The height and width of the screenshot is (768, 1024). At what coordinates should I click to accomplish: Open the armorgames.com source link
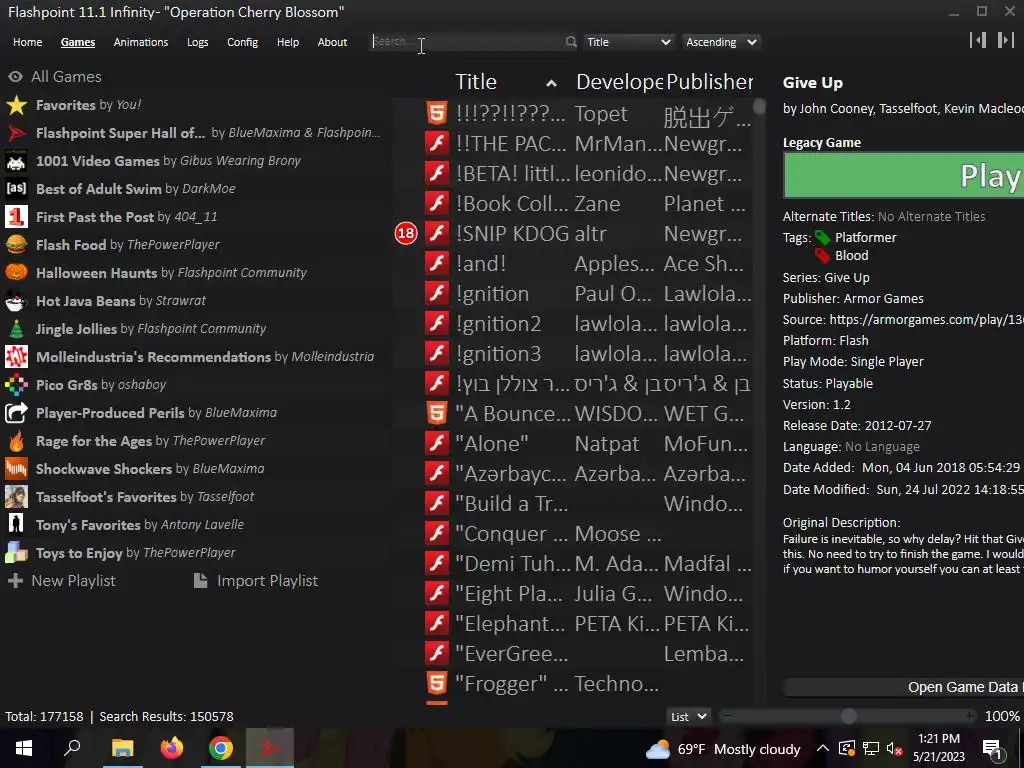pyautogui.click(x=926, y=319)
